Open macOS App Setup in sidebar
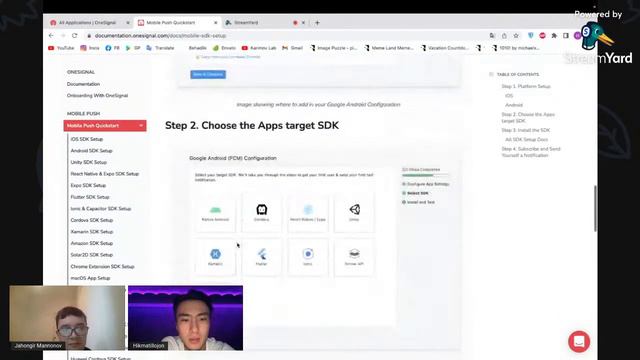This screenshot has width=640, height=360. pos(90,278)
